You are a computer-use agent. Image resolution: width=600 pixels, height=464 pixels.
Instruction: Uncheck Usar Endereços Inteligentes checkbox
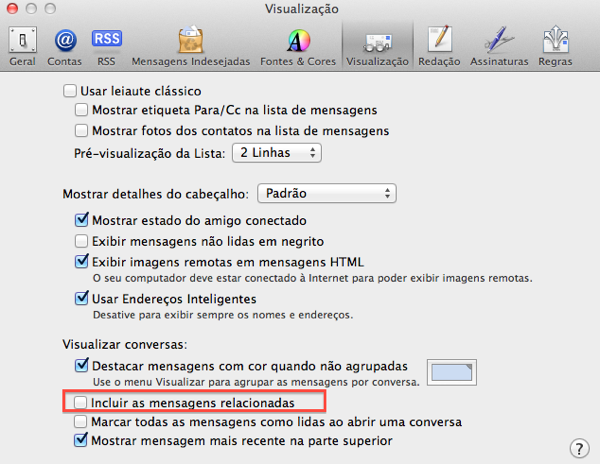[x=82, y=298]
